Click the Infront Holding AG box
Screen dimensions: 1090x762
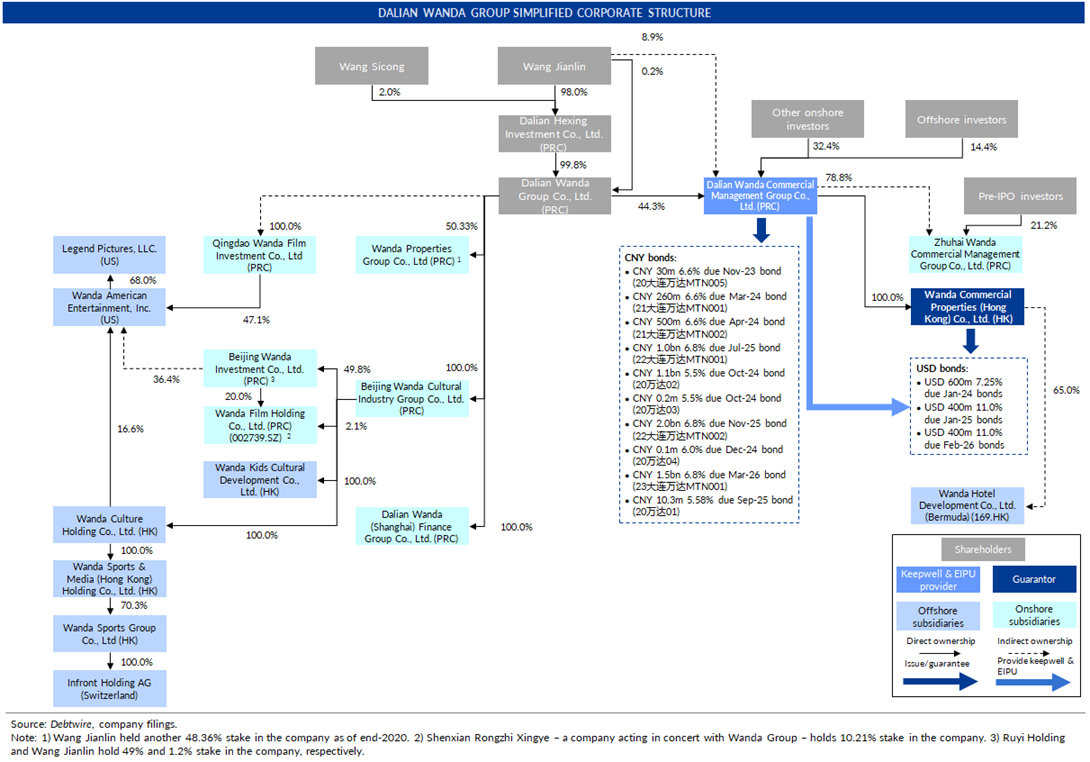(x=109, y=688)
